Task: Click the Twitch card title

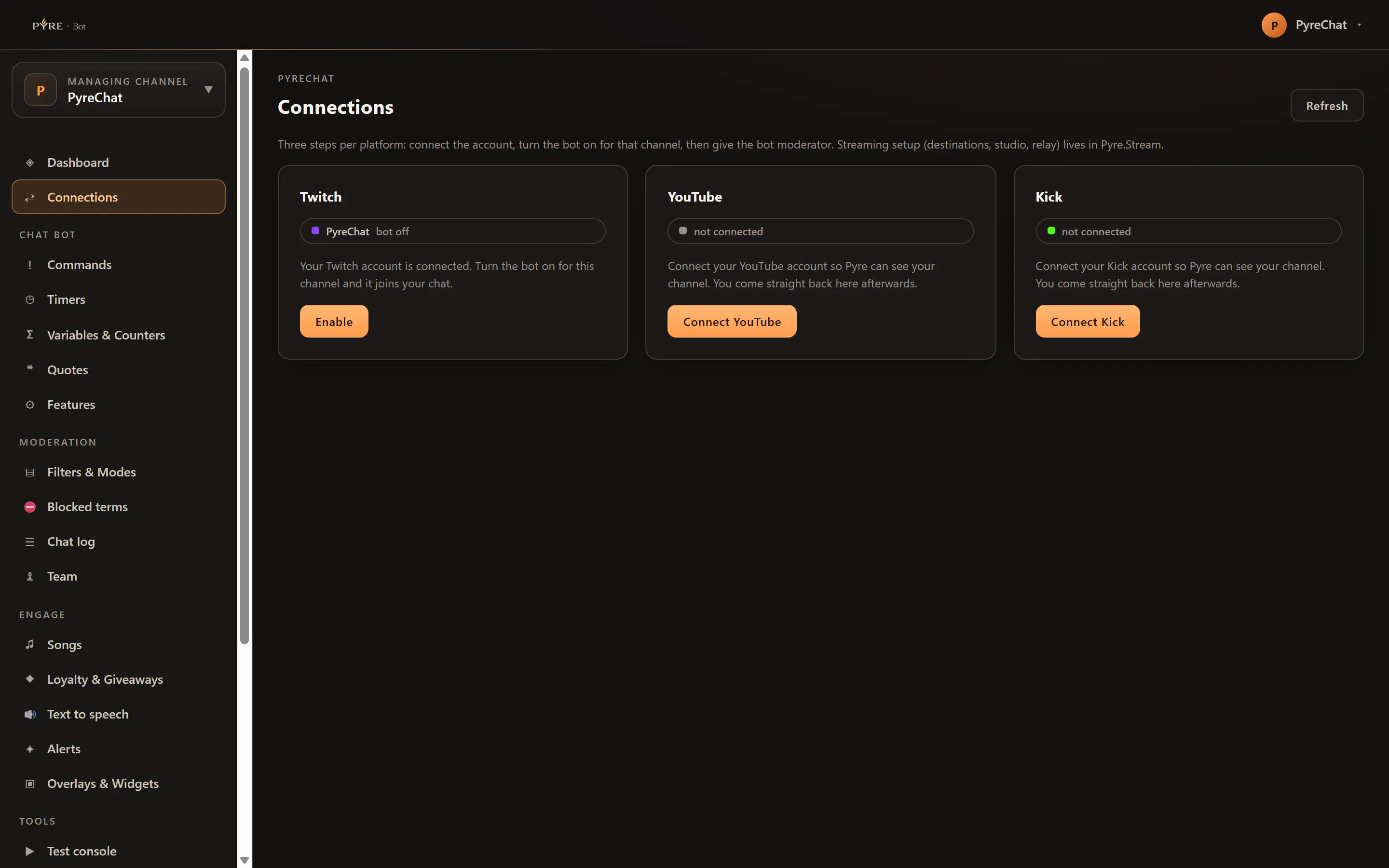Action: point(320,197)
